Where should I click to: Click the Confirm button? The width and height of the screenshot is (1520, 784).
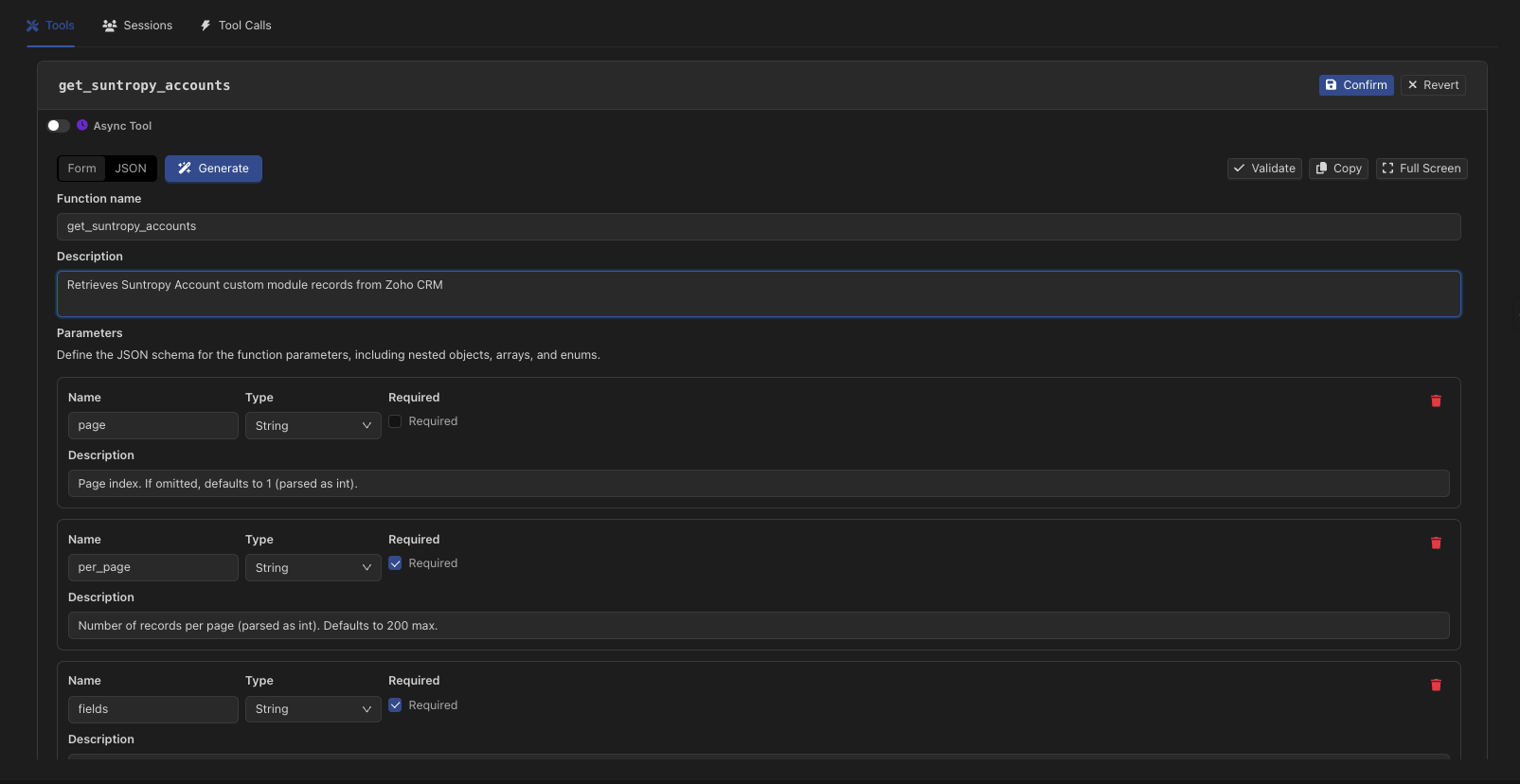pos(1356,85)
